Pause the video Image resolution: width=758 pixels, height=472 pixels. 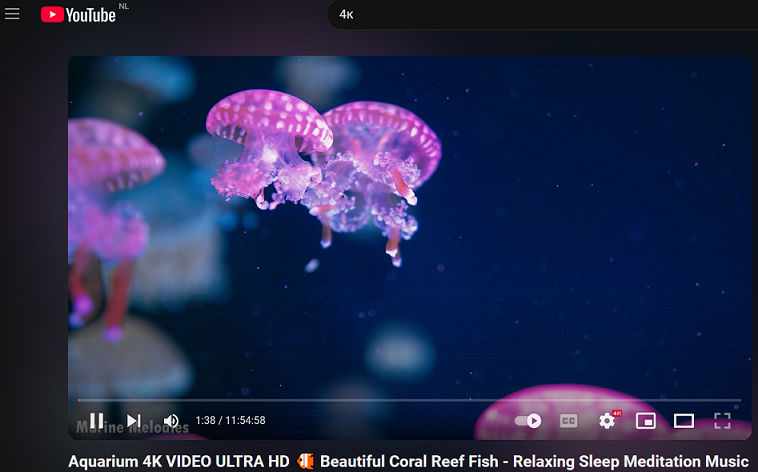click(97, 420)
